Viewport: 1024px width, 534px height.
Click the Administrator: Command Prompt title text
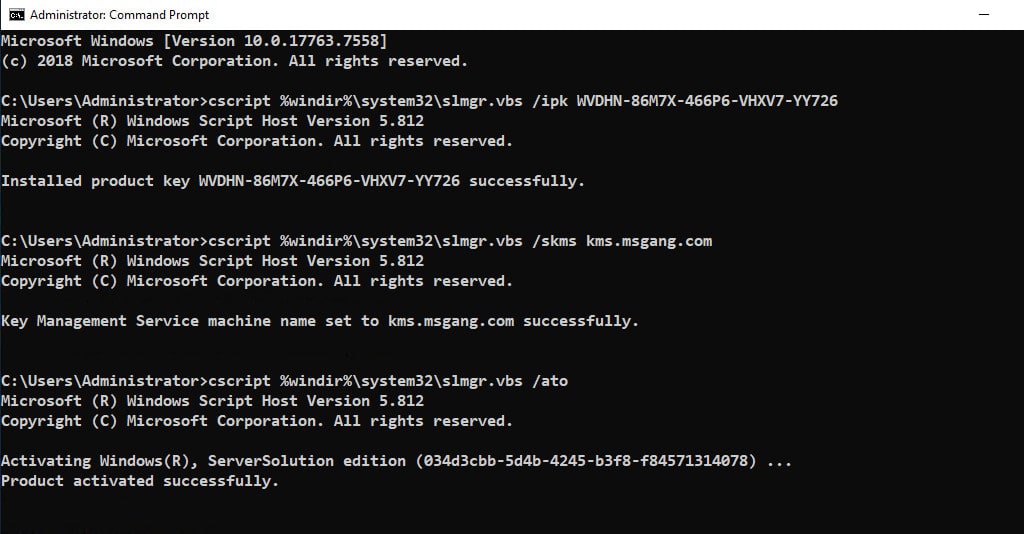(x=120, y=14)
